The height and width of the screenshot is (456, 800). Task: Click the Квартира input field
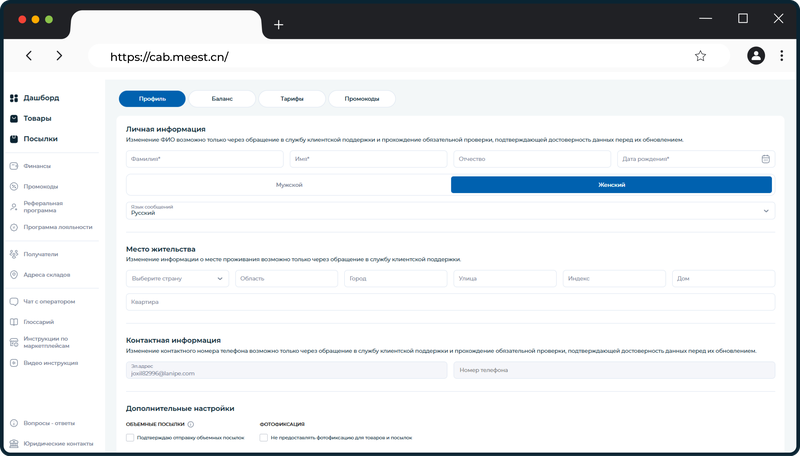[x=451, y=302]
